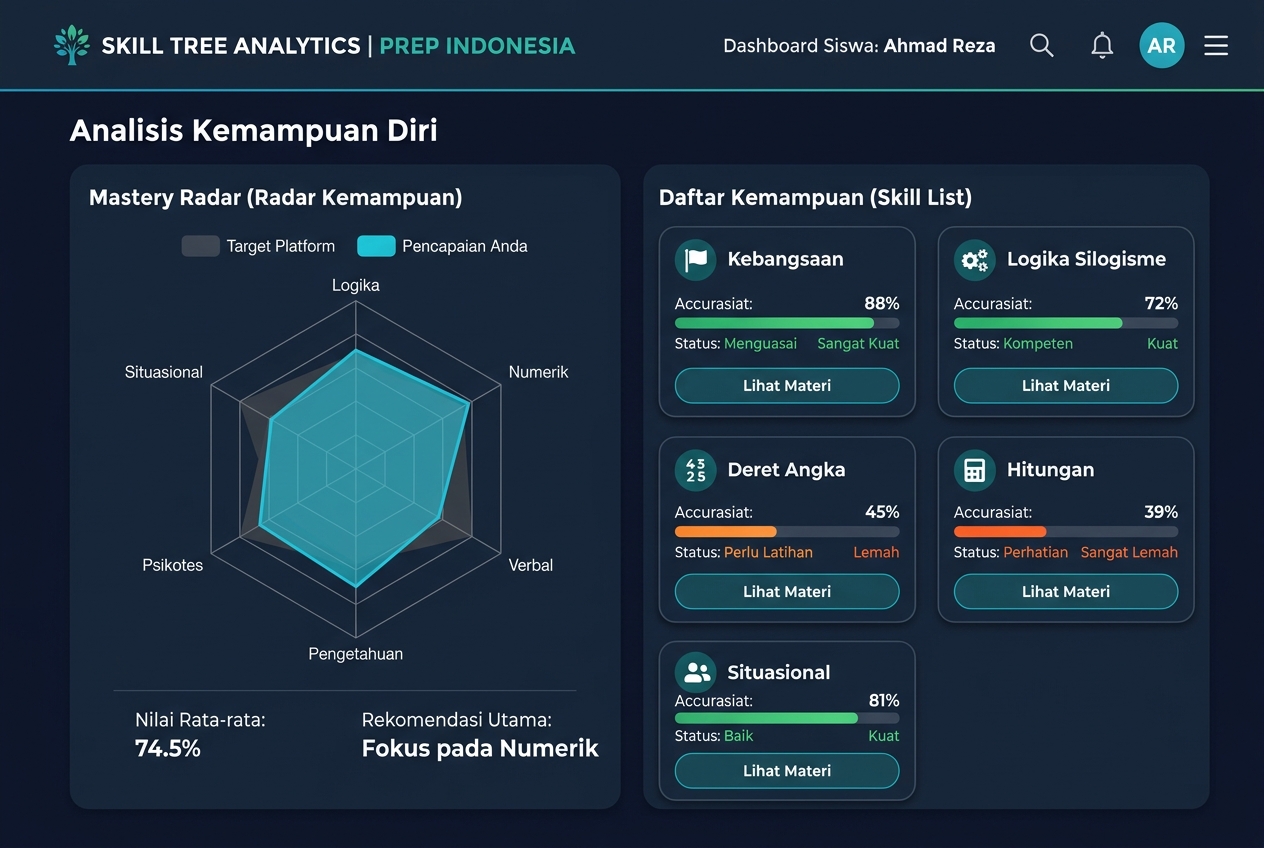Click the Menguasai status text
1264x848 pixels.
pyautogui.click(x=761, y=343)
